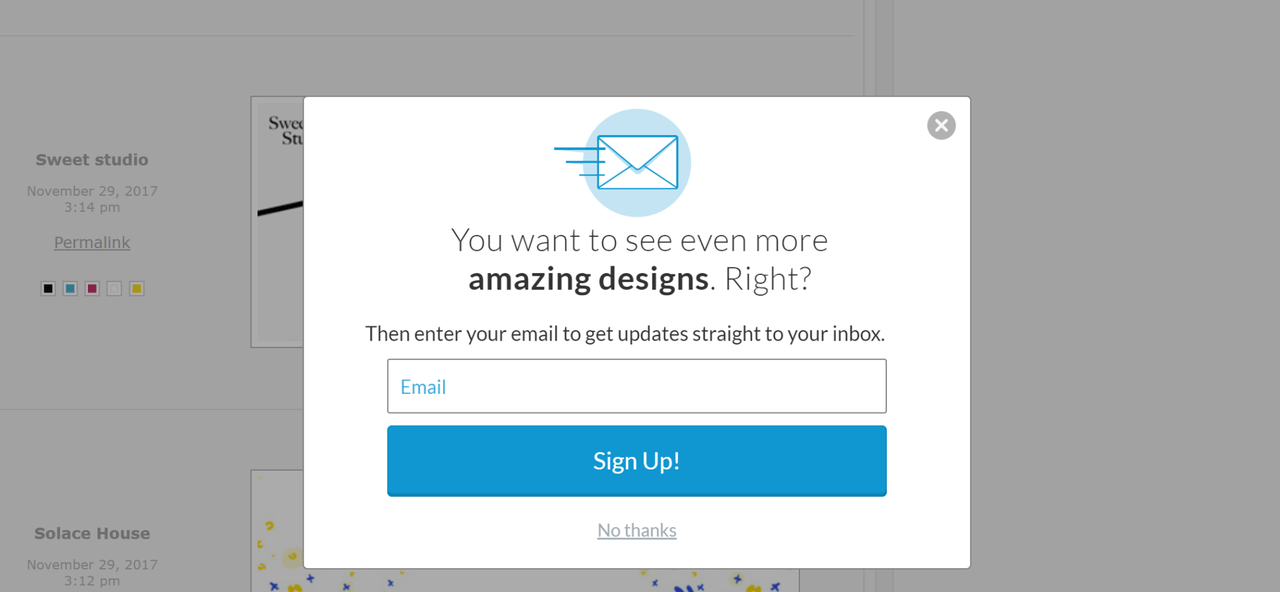
Task: Open the Solace House post title
Action: tap(92, 534)
